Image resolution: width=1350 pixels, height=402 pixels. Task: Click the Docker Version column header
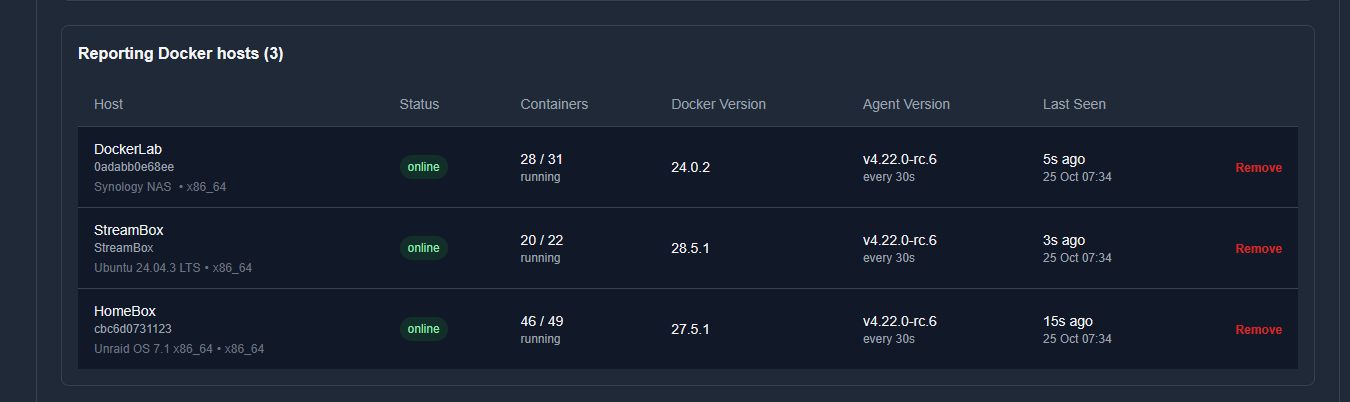(x=718, y=104)
